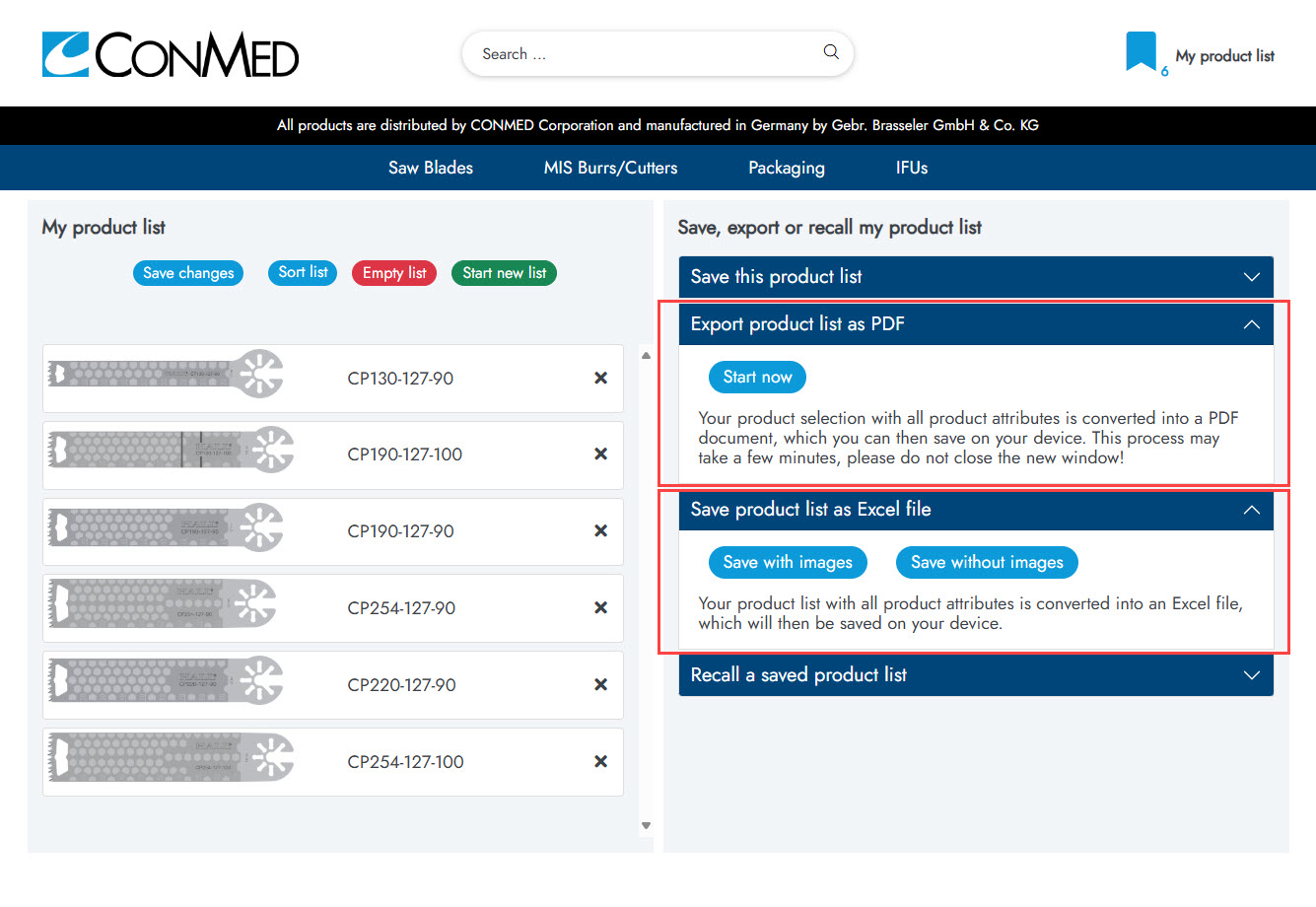1316x907 pixels.
Task: Click the magnifying glass search icon
Action: pyautogui.click(x=830, y=53)
